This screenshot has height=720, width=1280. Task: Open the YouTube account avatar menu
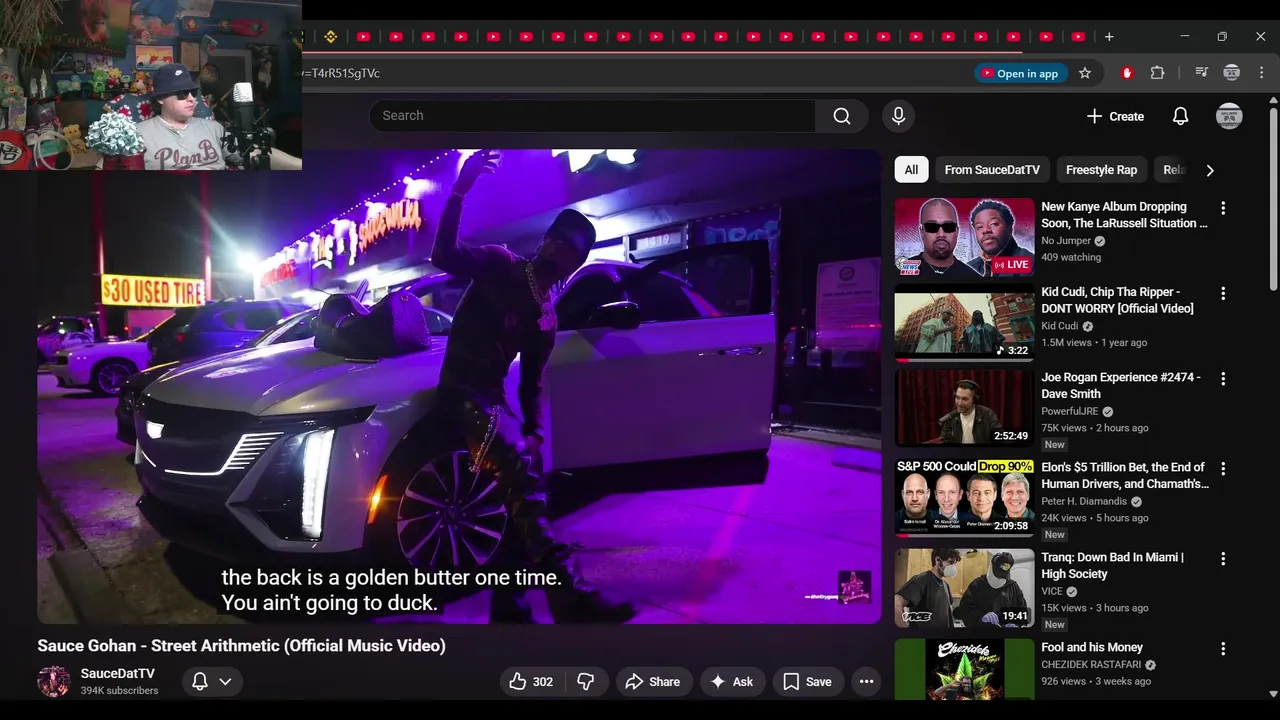(x=1229, y=116)
